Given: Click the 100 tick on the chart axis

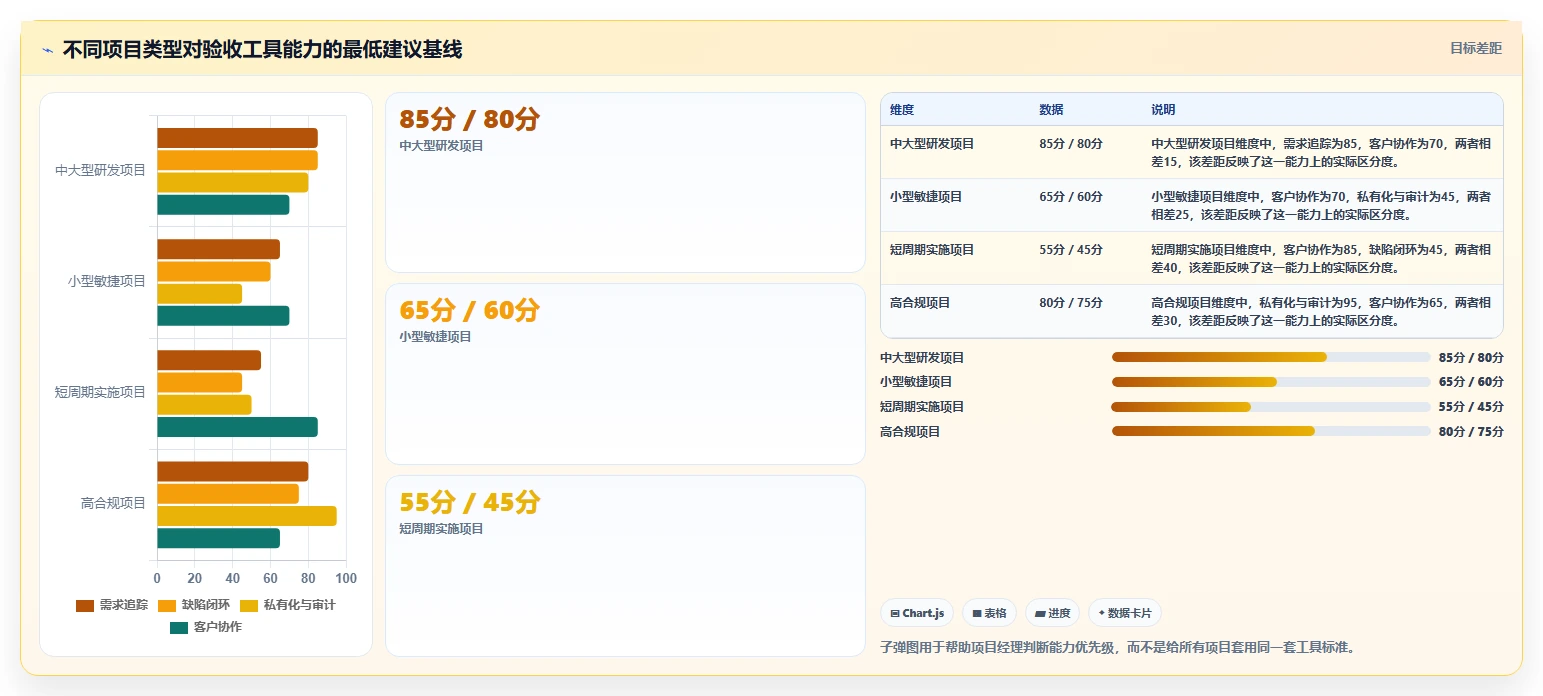Looking at the screenshot, I should [x=346, y=579].
